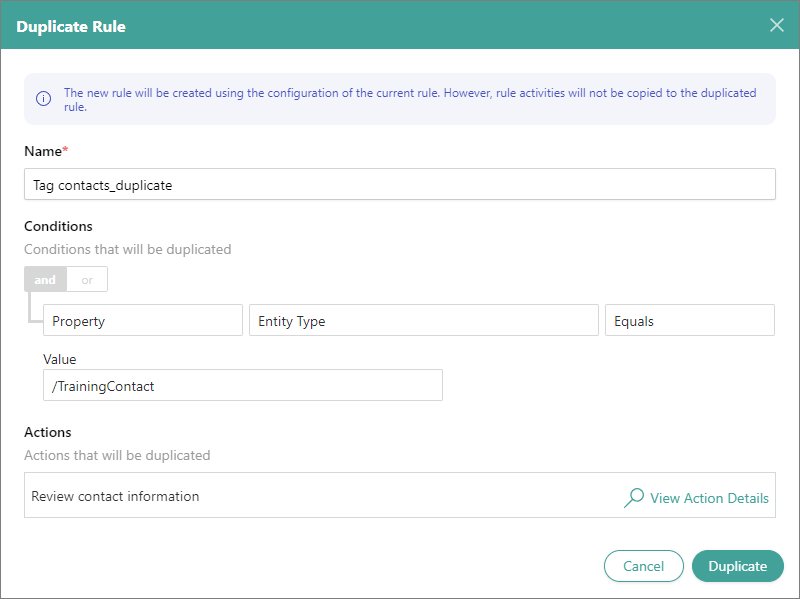Open the Equals operator field

point(689,321)
